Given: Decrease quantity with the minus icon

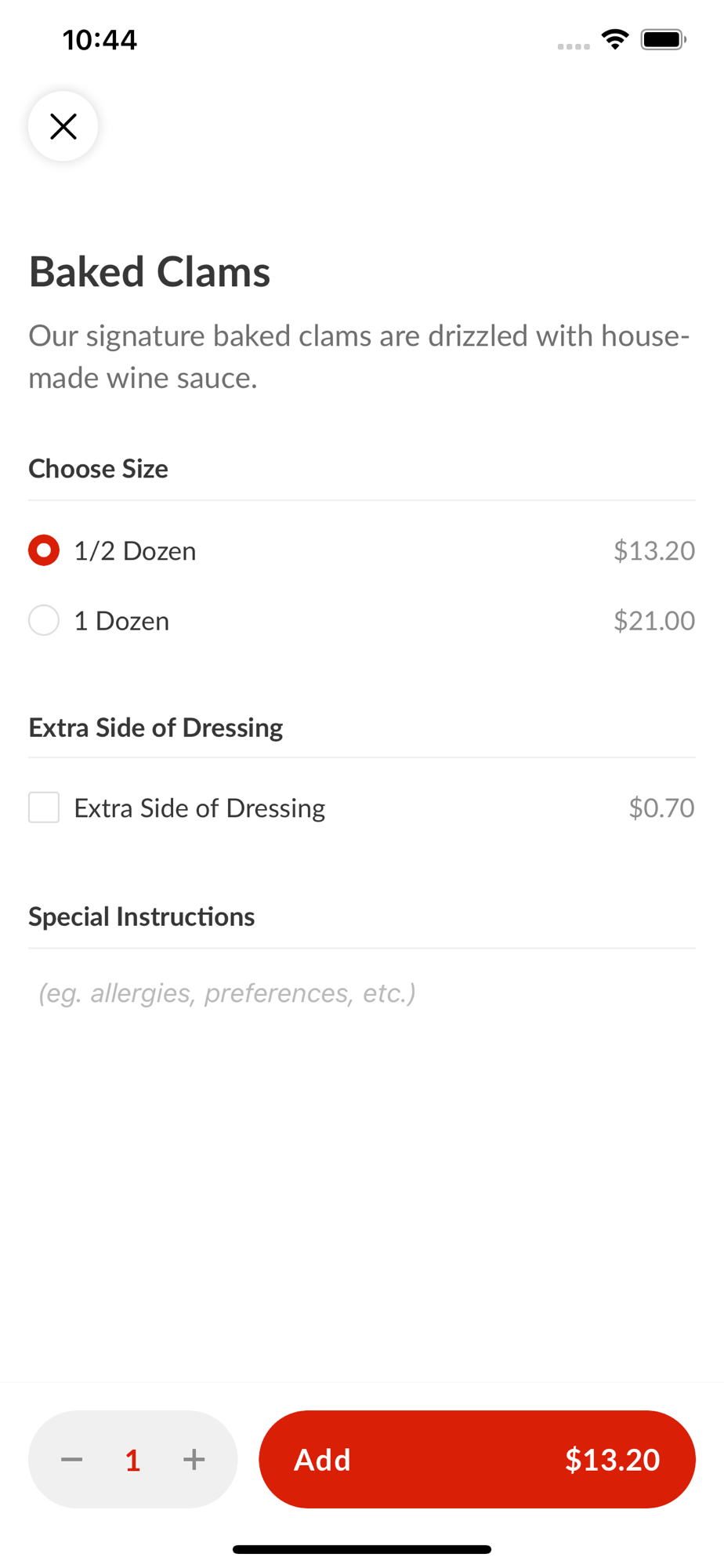Looking at the screenshot, I should 72,1459.
